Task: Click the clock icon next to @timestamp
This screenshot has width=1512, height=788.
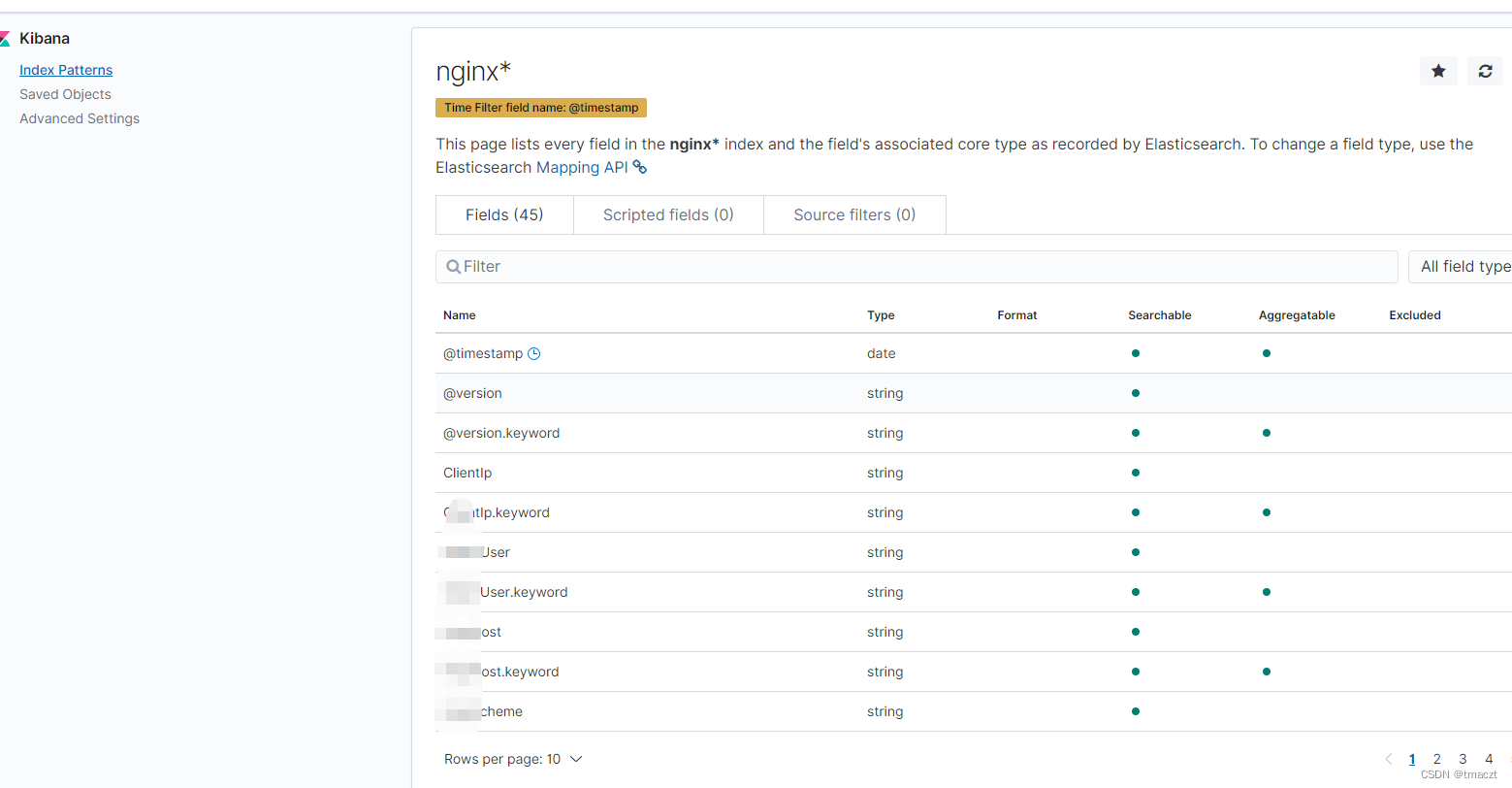Action: tap(533, 353)
